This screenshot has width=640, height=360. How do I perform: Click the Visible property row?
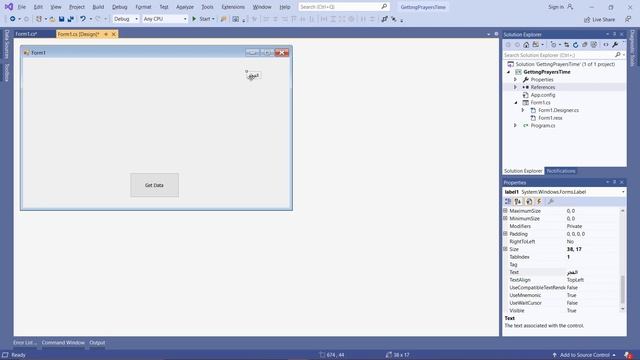point(562,311)
